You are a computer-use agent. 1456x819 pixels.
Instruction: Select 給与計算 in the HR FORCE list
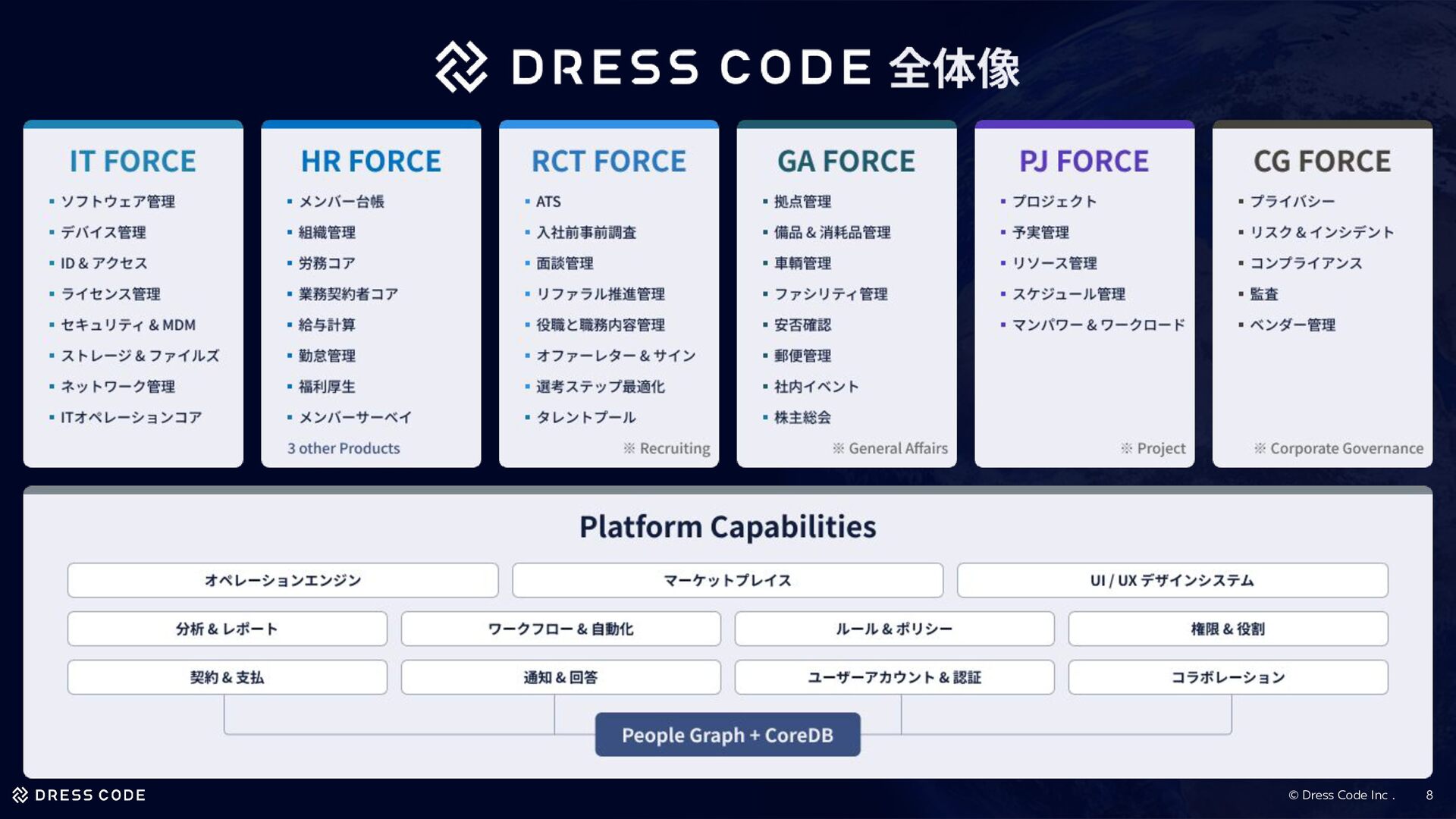pyautogui.click(x=327, y=325)
